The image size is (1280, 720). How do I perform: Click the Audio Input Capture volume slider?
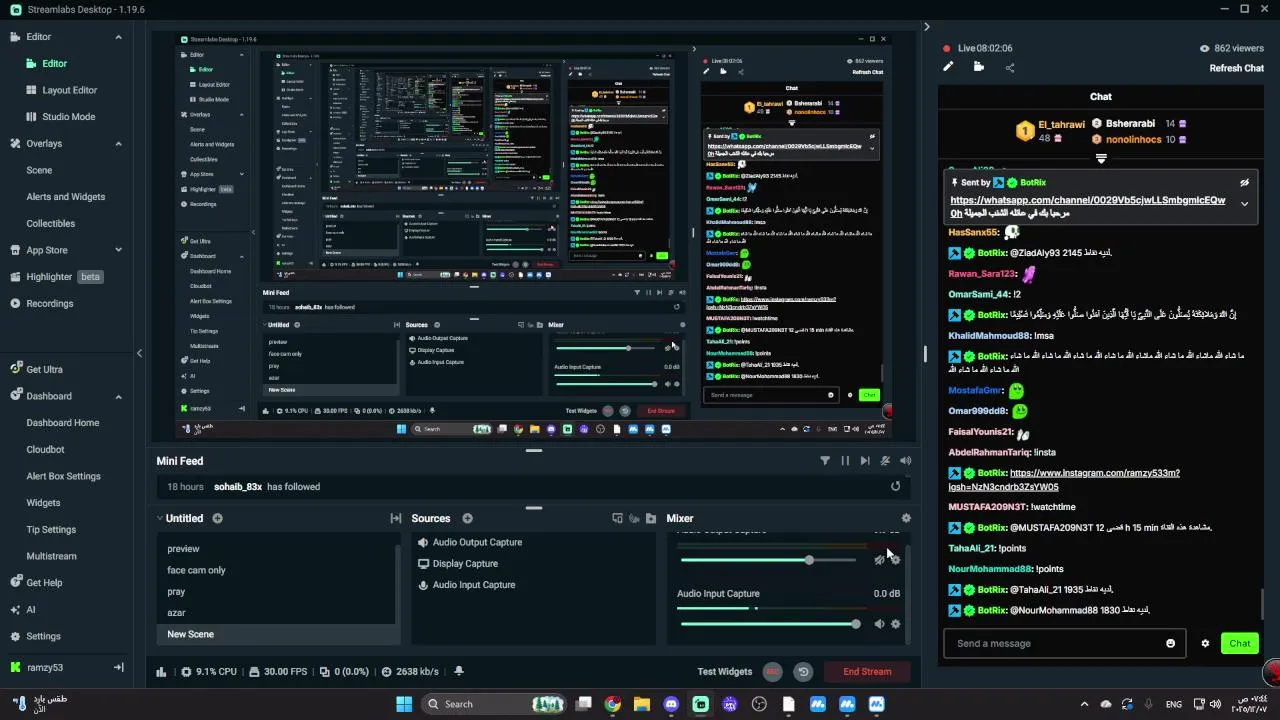(768, 624)
